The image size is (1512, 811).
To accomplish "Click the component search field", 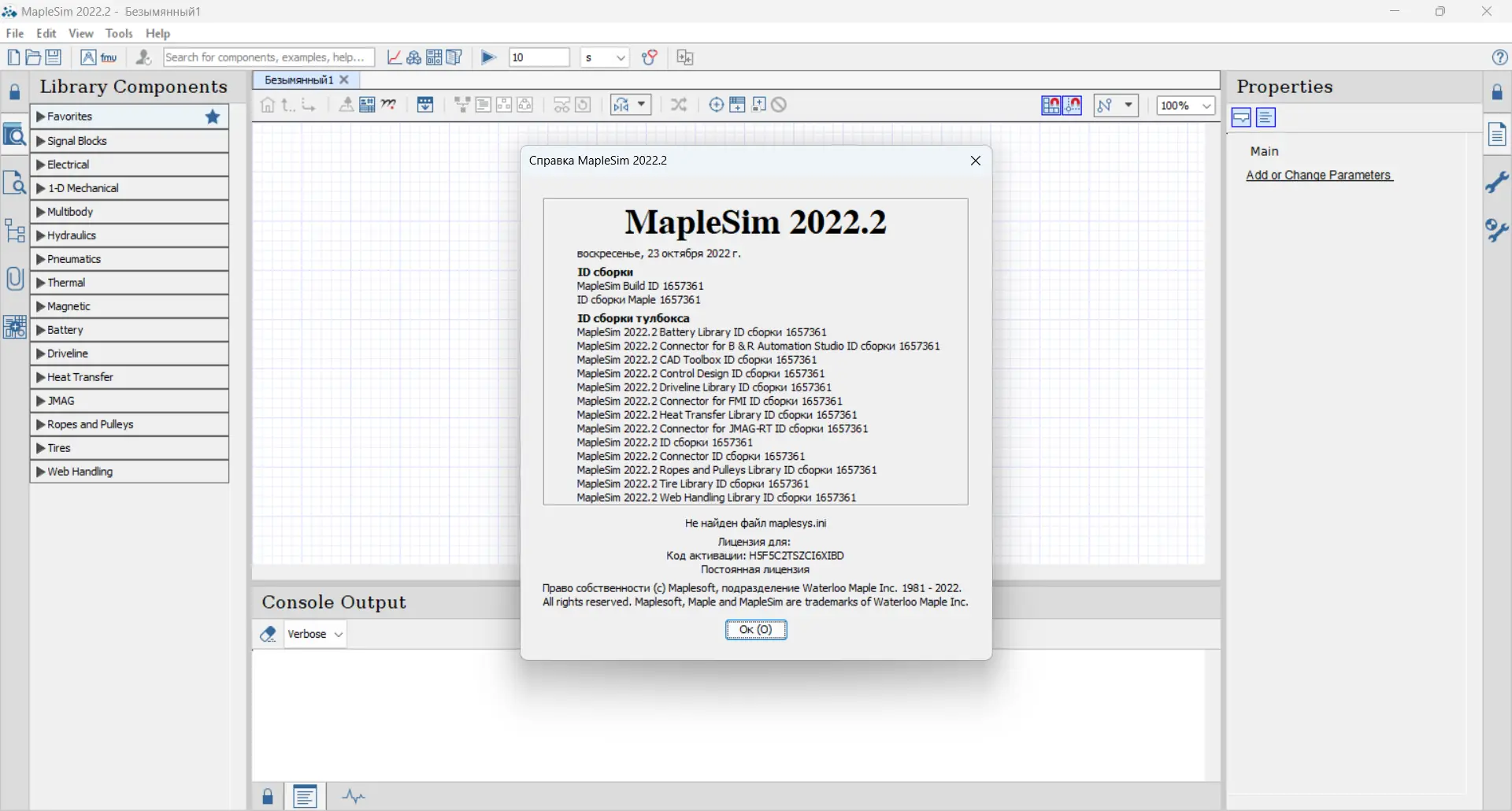I will click(269, 57).
